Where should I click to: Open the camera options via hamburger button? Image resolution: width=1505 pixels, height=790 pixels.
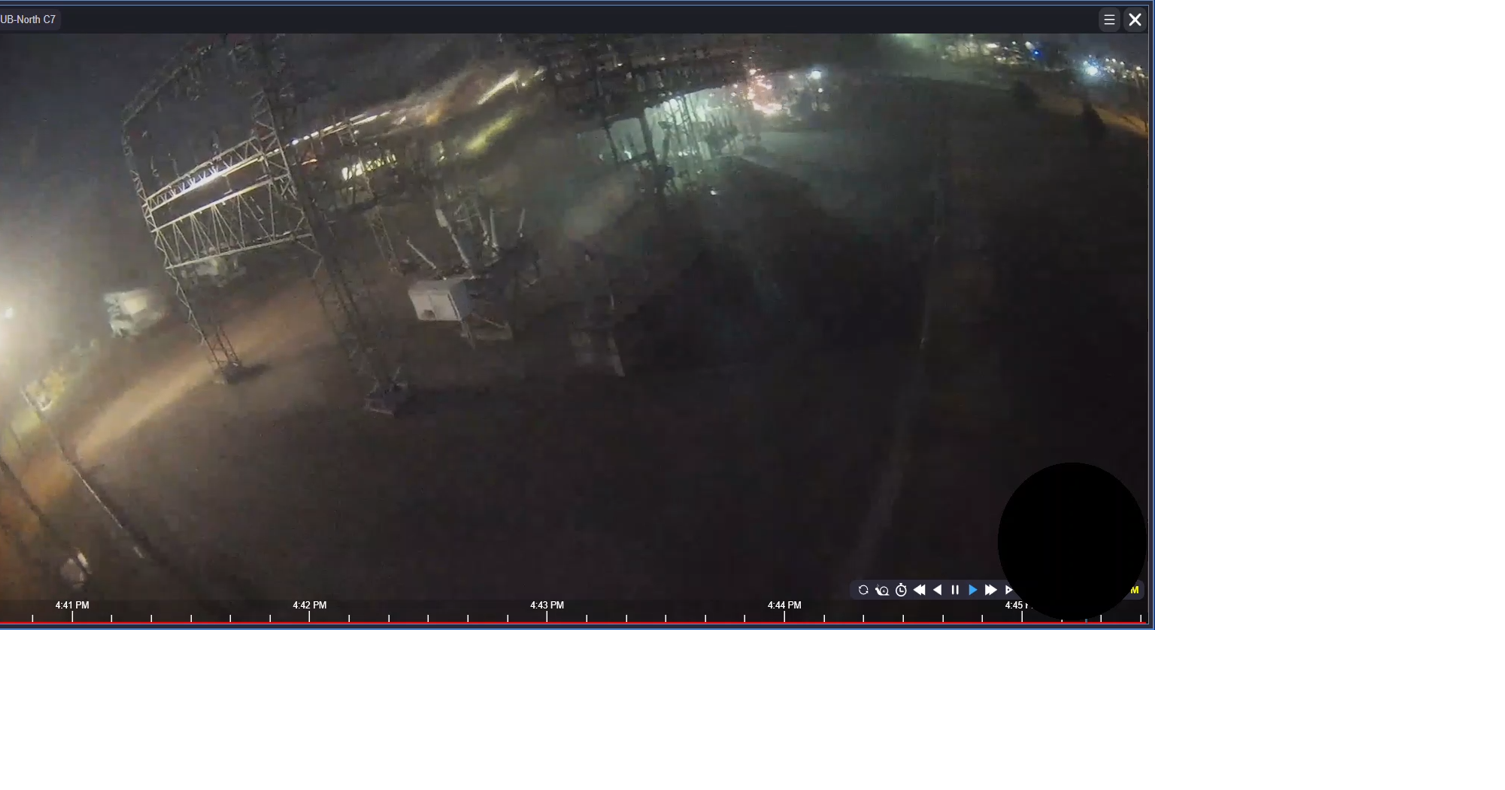tap(1109, 19)
